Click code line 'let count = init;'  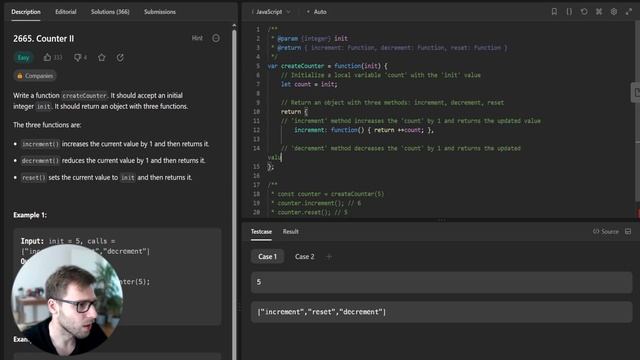(x=309, y=84)
